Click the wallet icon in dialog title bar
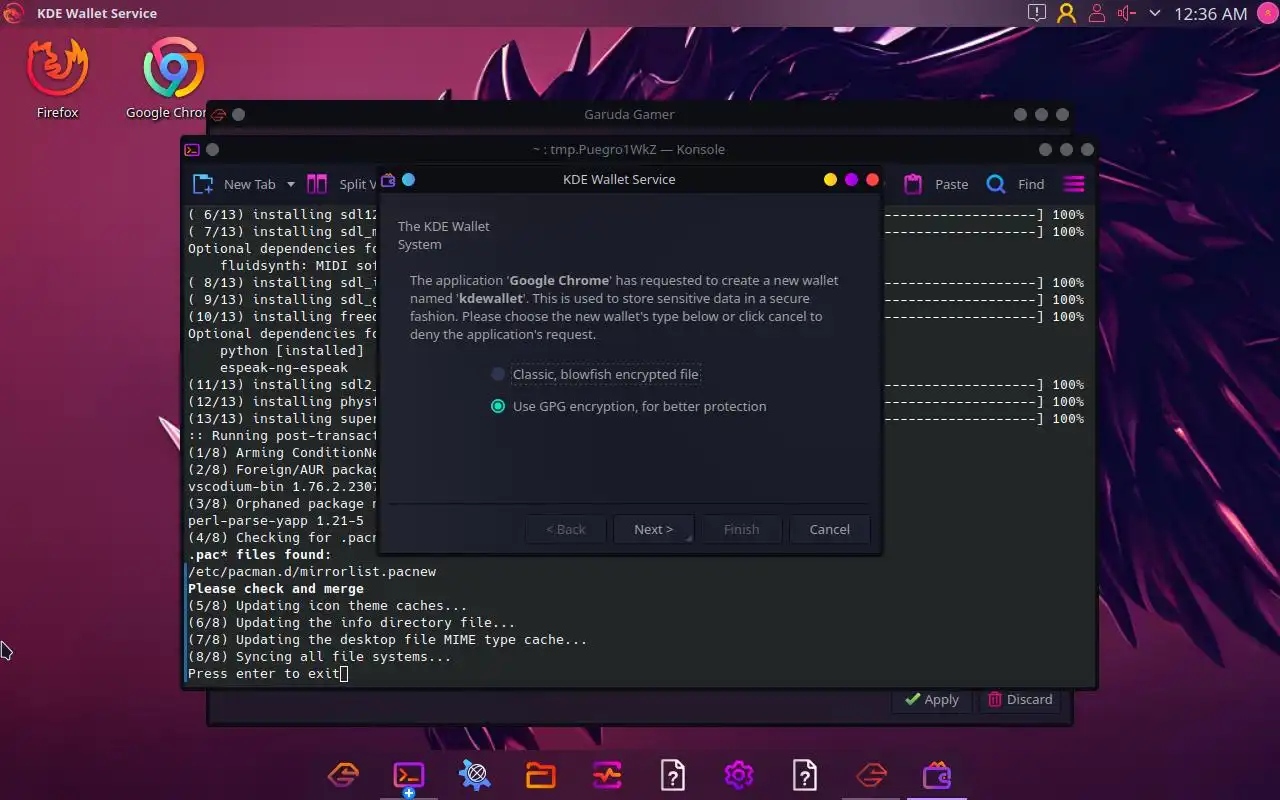Viewport: 1280px width, 800px height. 388,180
